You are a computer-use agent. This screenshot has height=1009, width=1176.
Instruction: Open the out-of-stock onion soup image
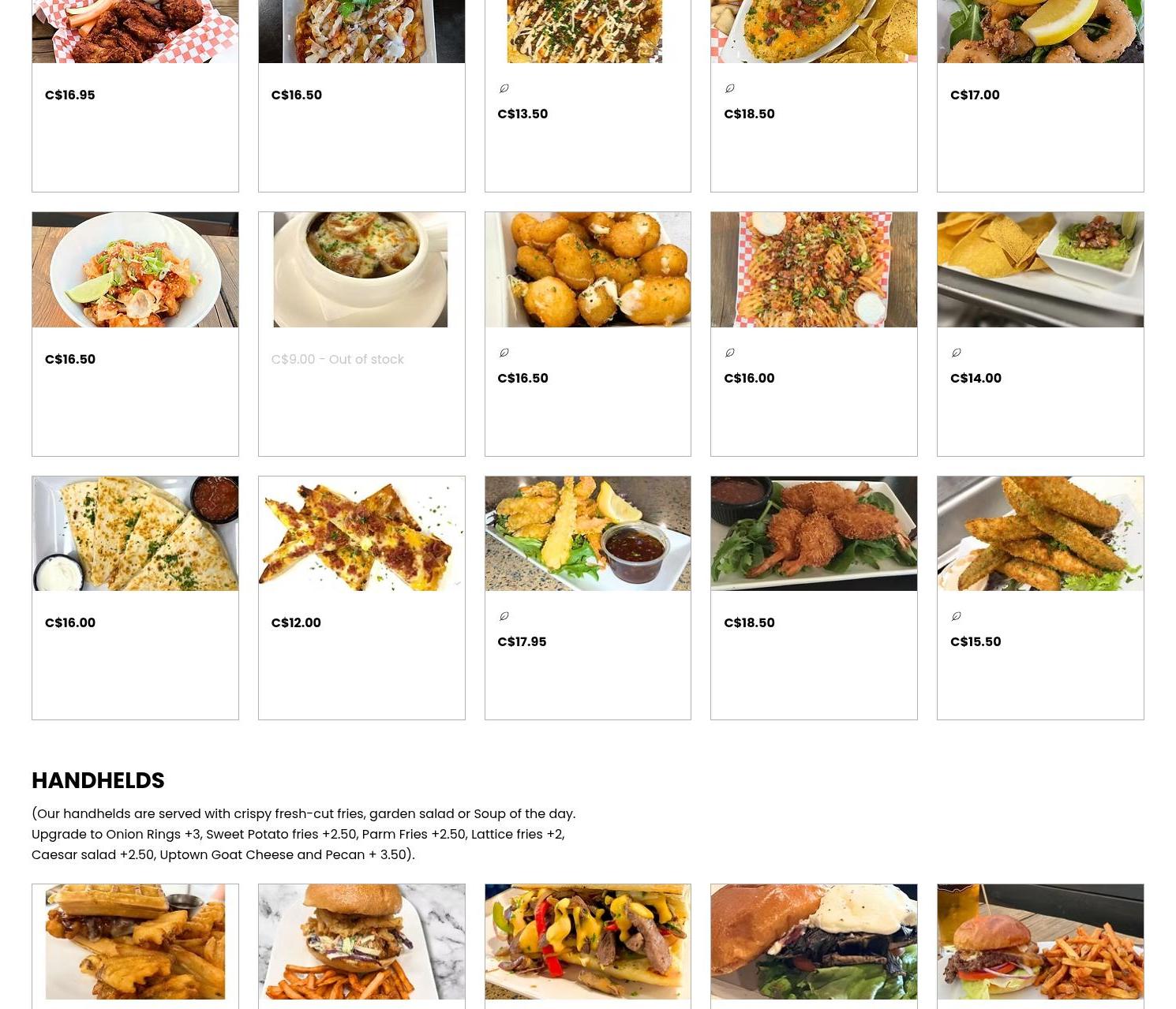(361, 270)
